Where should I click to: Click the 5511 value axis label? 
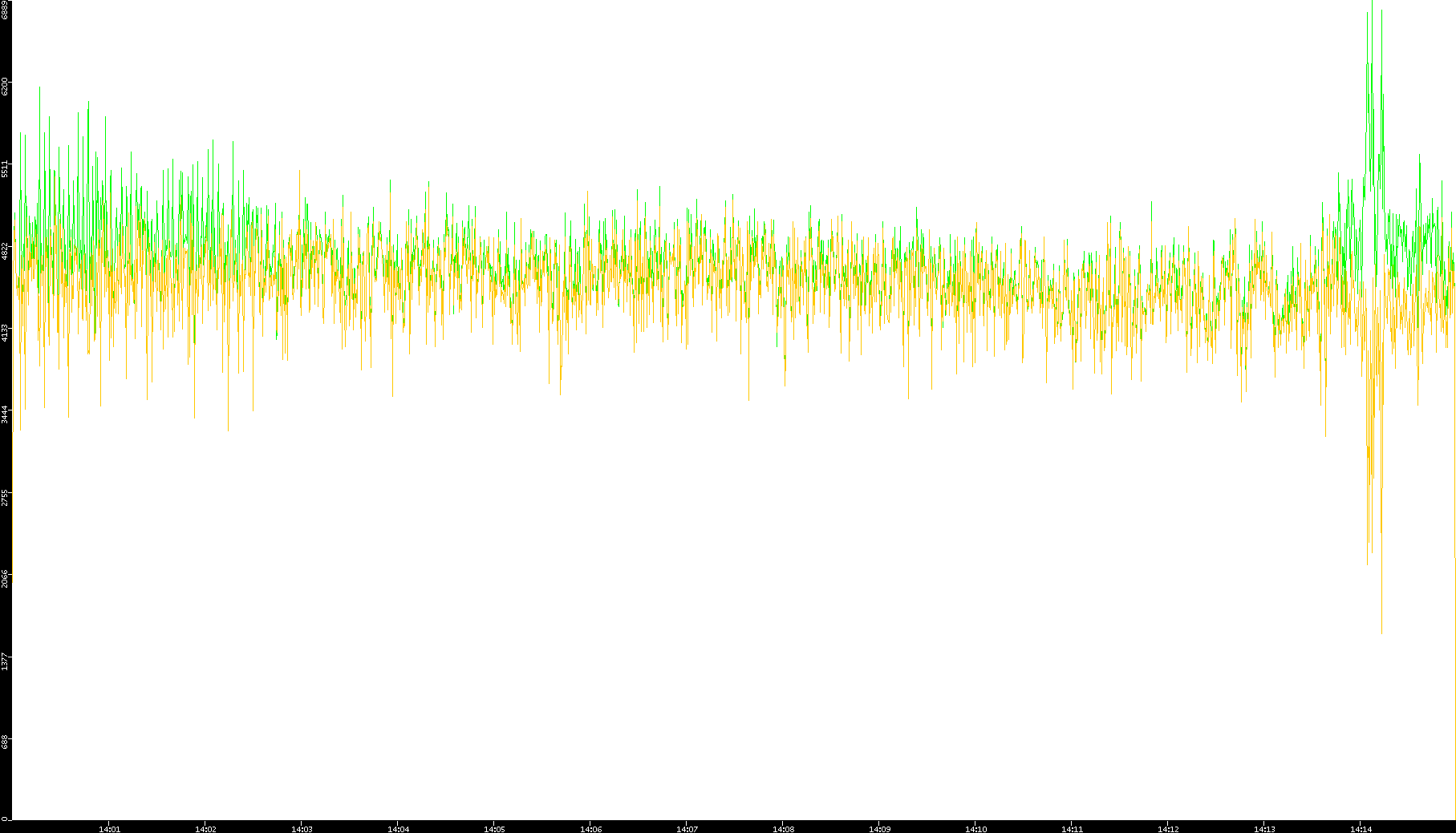click(x=6, y=168)
